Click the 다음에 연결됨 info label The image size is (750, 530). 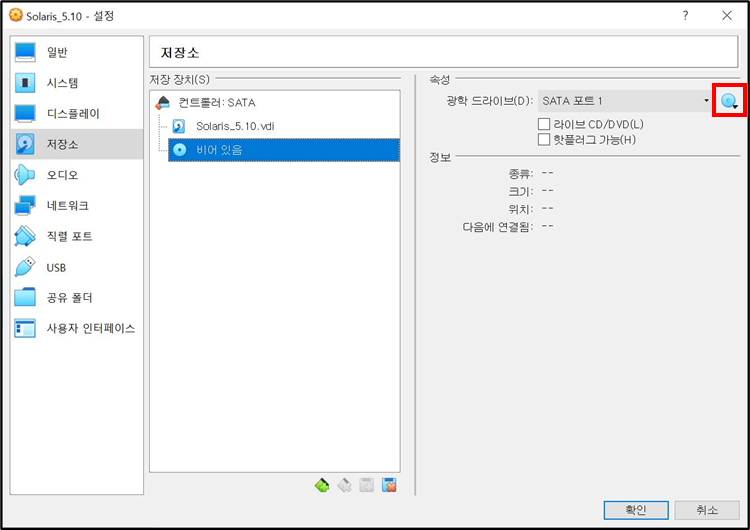click(x=497, y=227)
